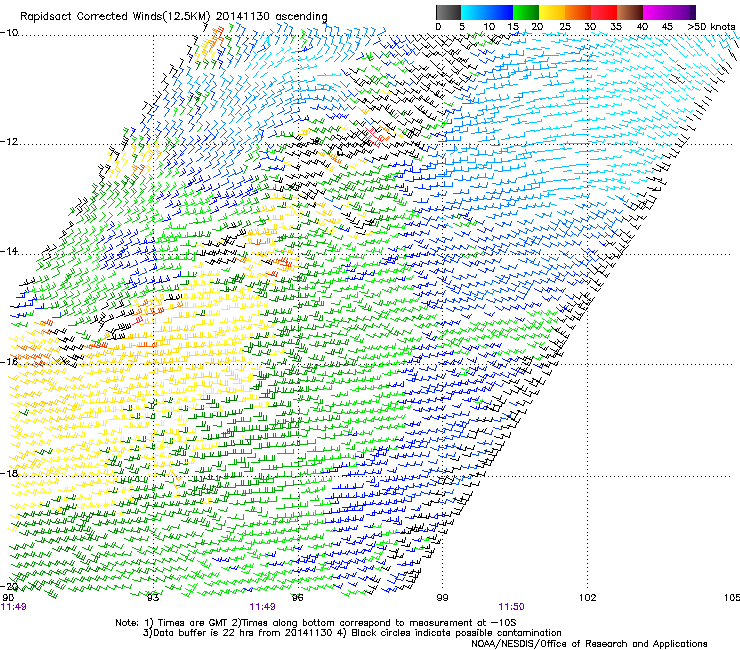Click the 'NOAA/NESDIS/Office of Research and Applications' credit

(589, 644)
